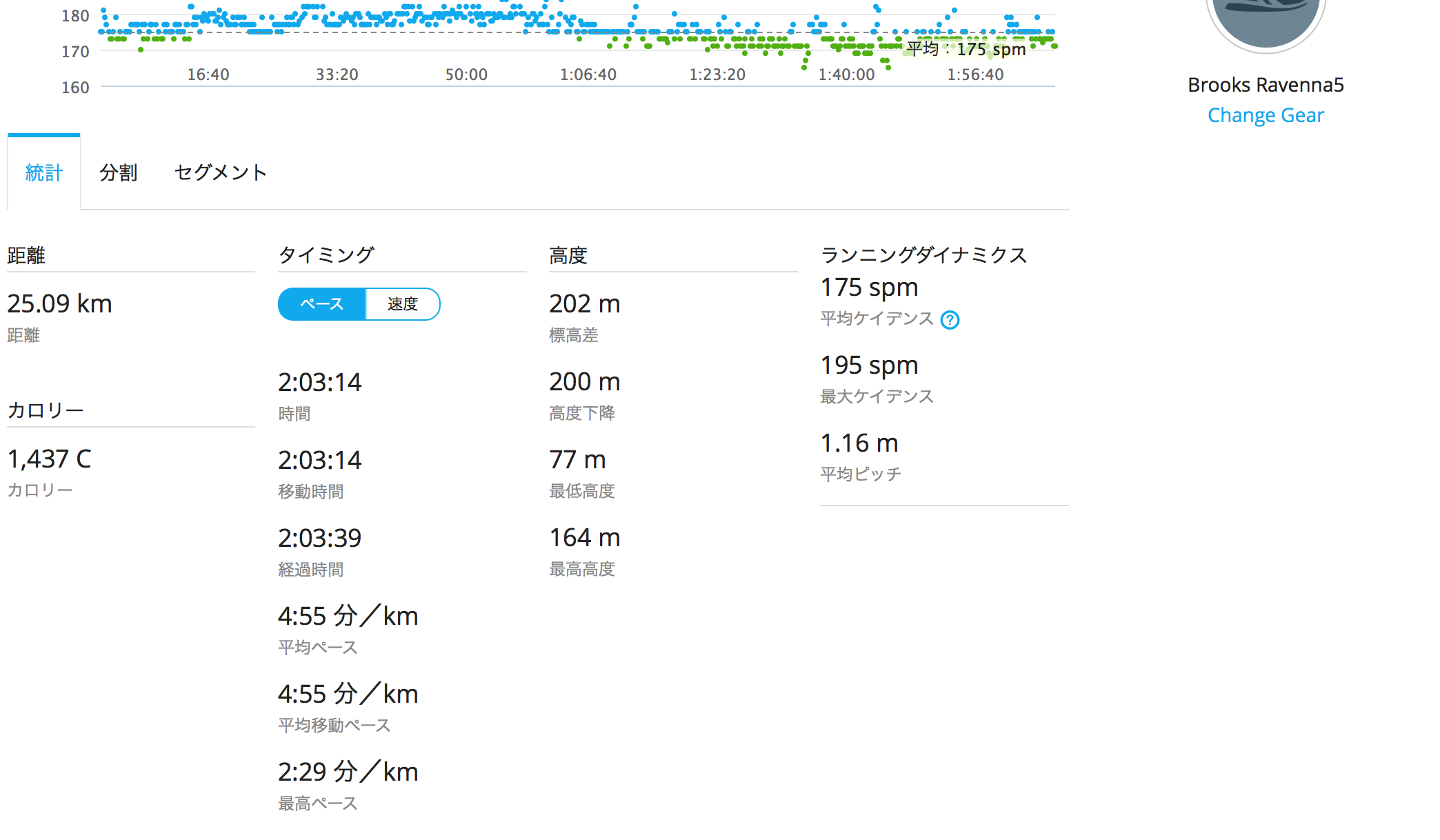Switch timing display to 速度
1440x840 pixels.
coord(403,304)
